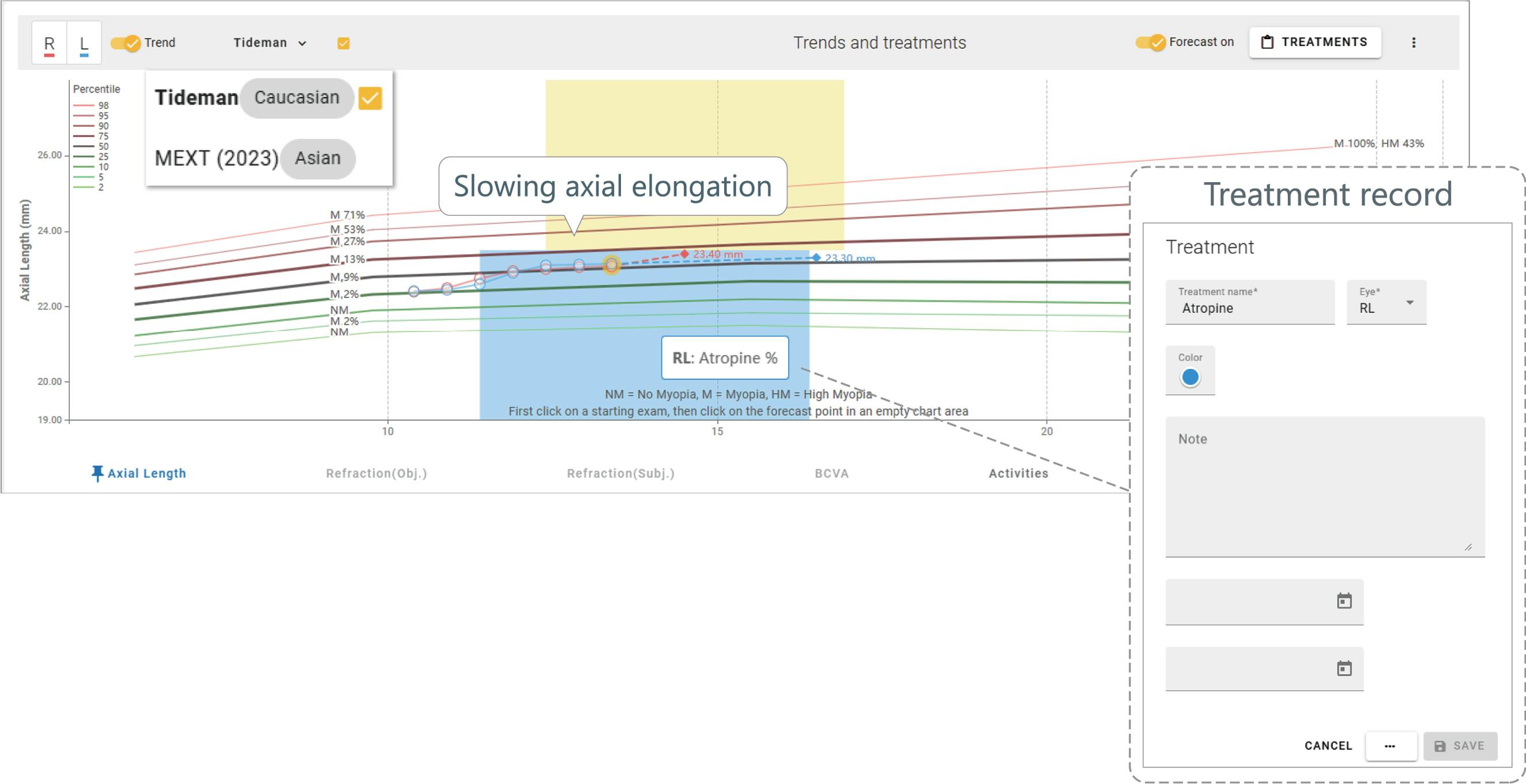Uncheck the Tideman Caucasian checkbox
Image resolution: width=1526 pixels, height=784 pixels.
point(370,99)
